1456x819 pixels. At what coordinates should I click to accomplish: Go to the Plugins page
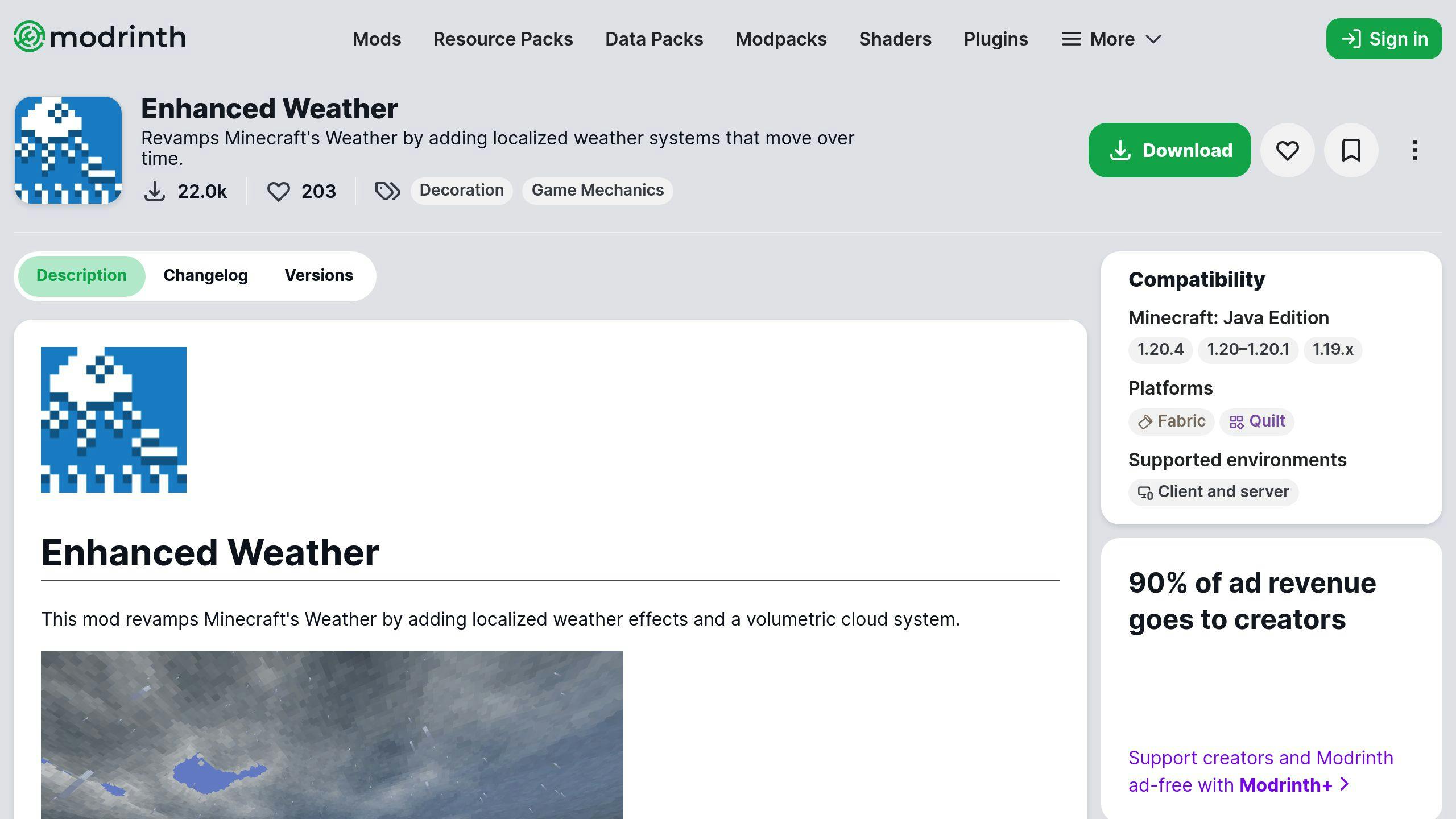[x=996, y=39]
